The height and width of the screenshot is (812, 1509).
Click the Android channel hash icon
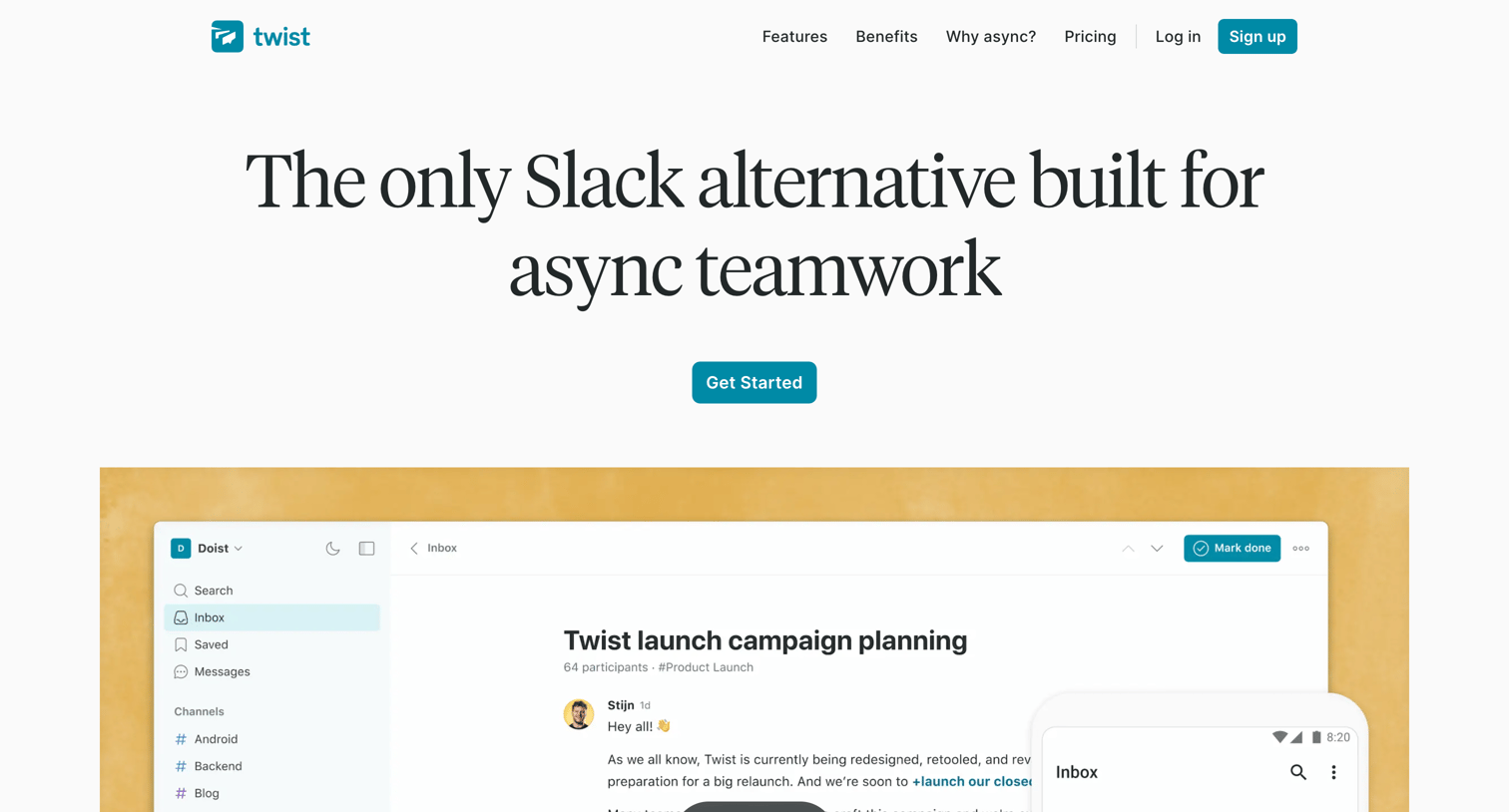[x=181, y=739]
